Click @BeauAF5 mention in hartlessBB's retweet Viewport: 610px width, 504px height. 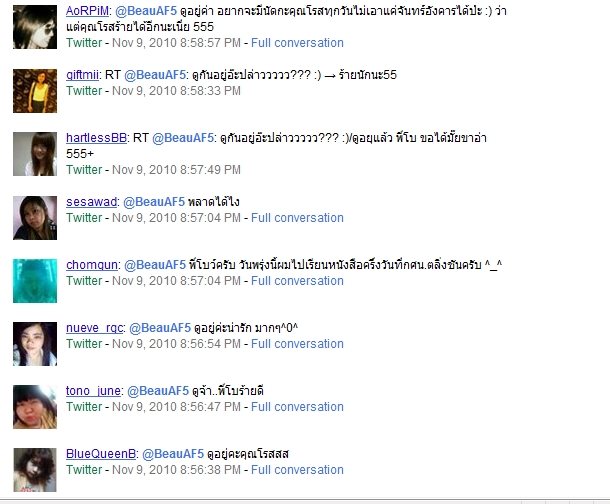(183, 138)
